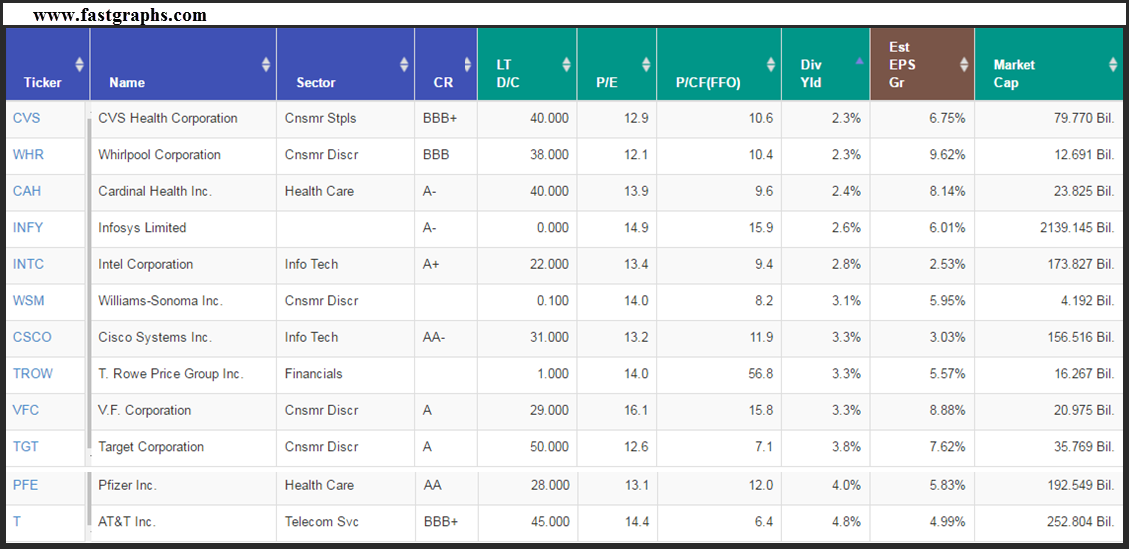Click CR column sort arrows
This screenshot has height=549, width=1129.
(x=467, y=65)
